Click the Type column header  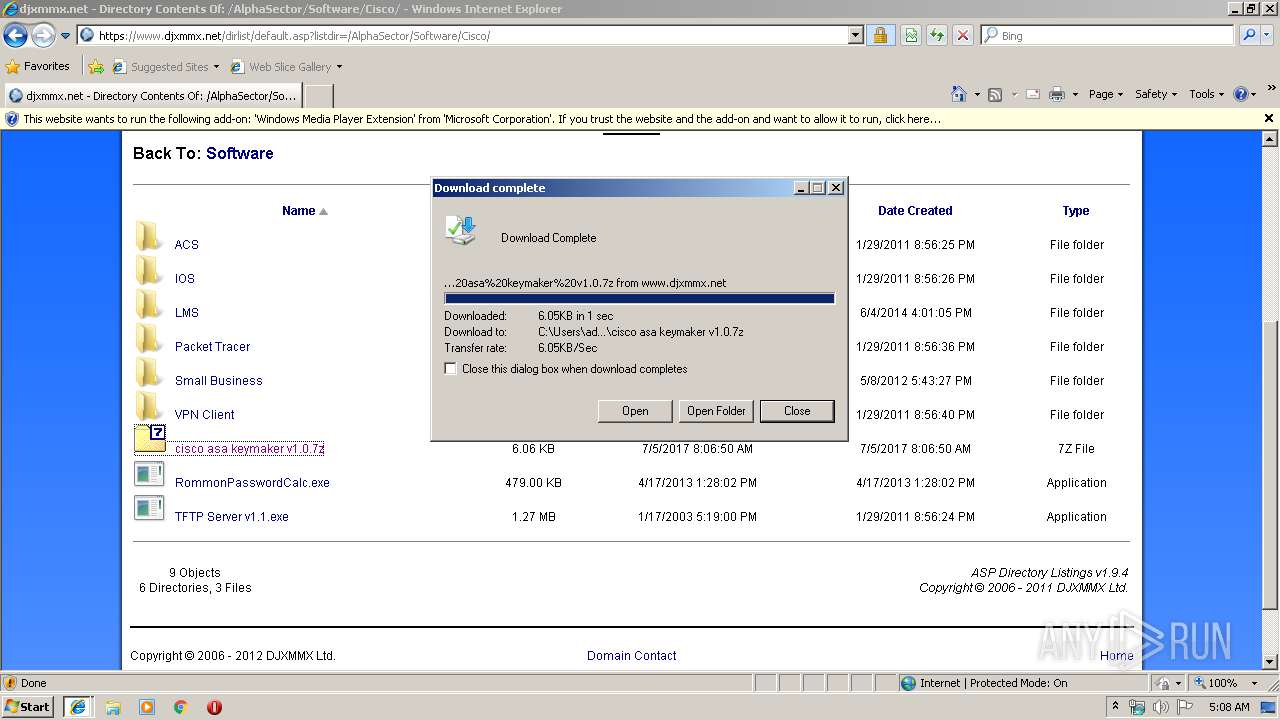pos(1076,211)
